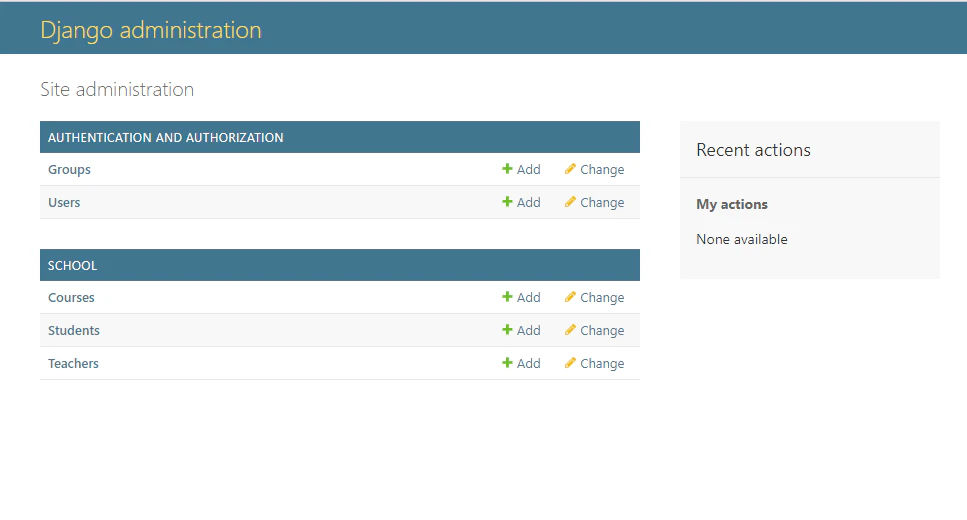
Task: Click the Recent actions heading
Action: tap(753, 150)
